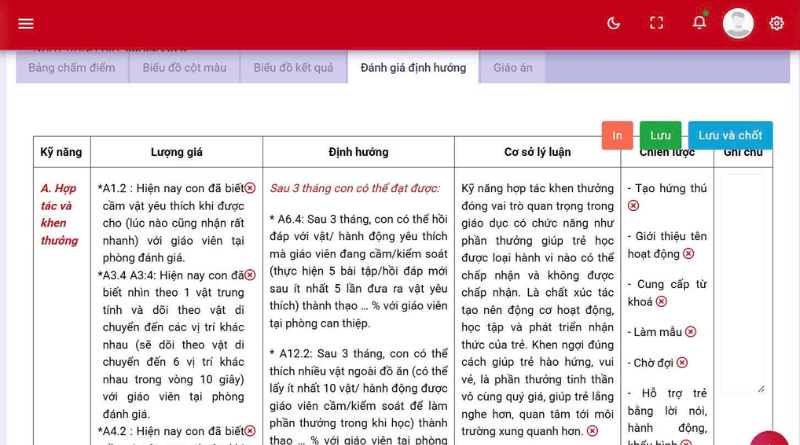
Task: Click the Kỹ năng column header
Action: (61, 152)
